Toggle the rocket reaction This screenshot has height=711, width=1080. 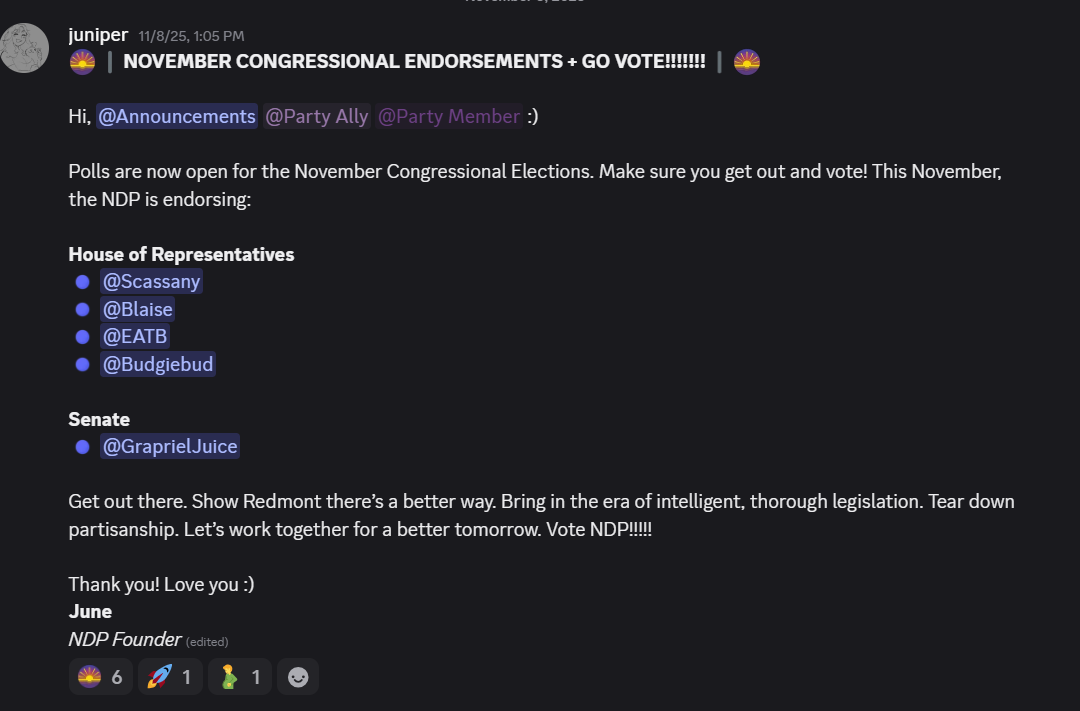(x=170, y=677)
